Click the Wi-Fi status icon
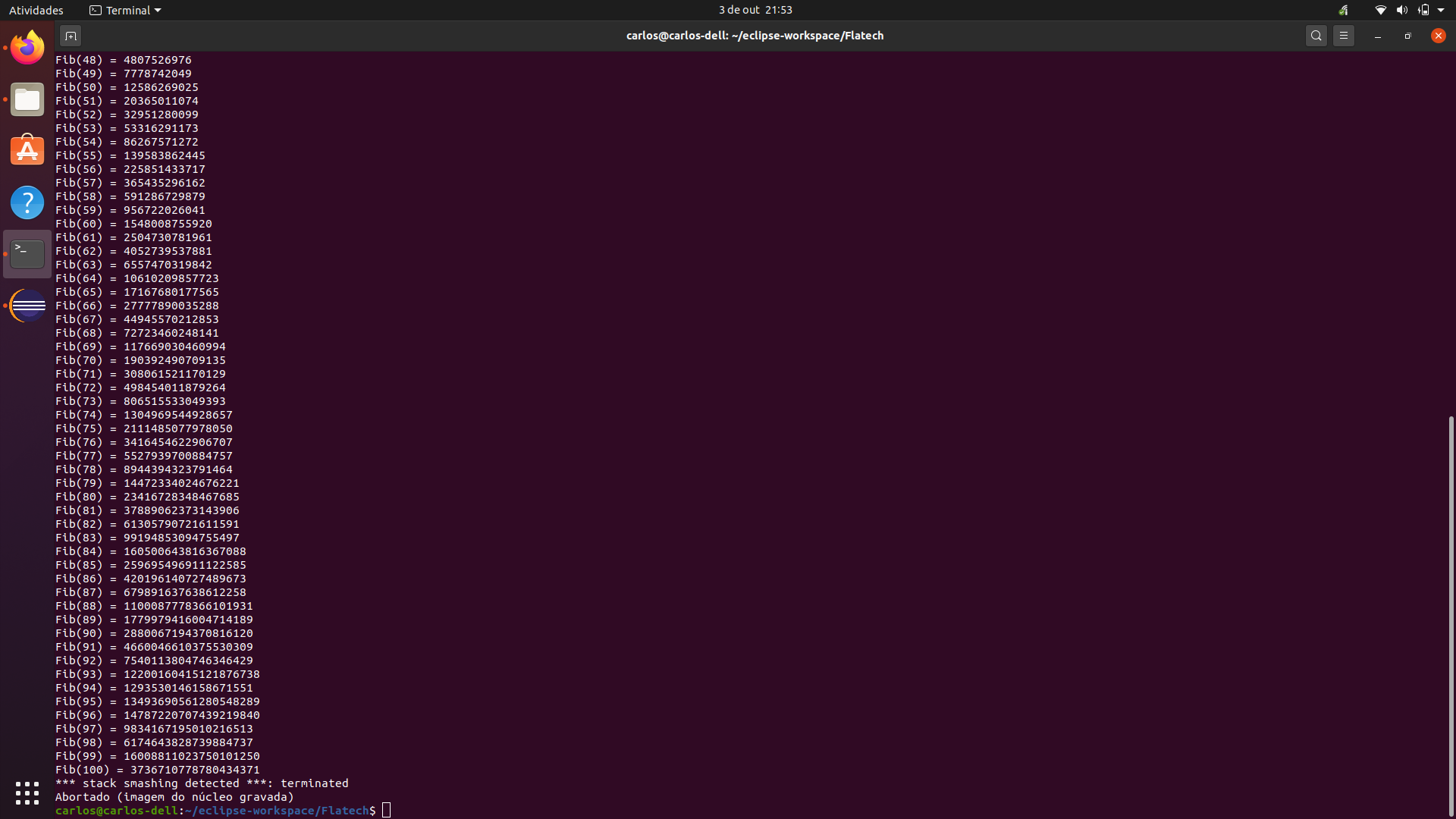 coord(1380,10)
